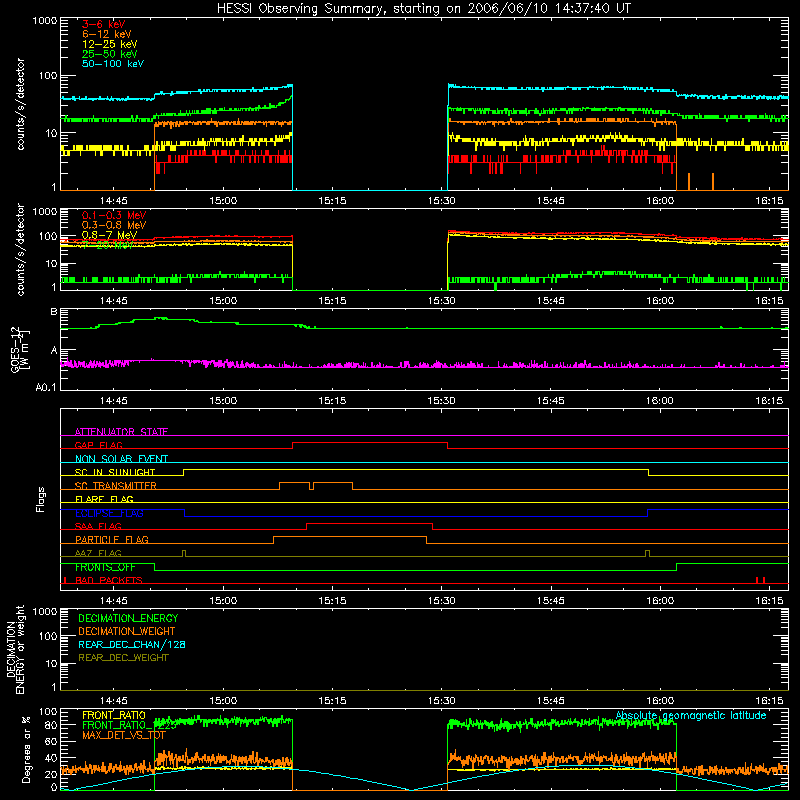Click the FLARE_FLAG label
The height and width of the screenshot is (800, 800).
[x=104, y=499]
